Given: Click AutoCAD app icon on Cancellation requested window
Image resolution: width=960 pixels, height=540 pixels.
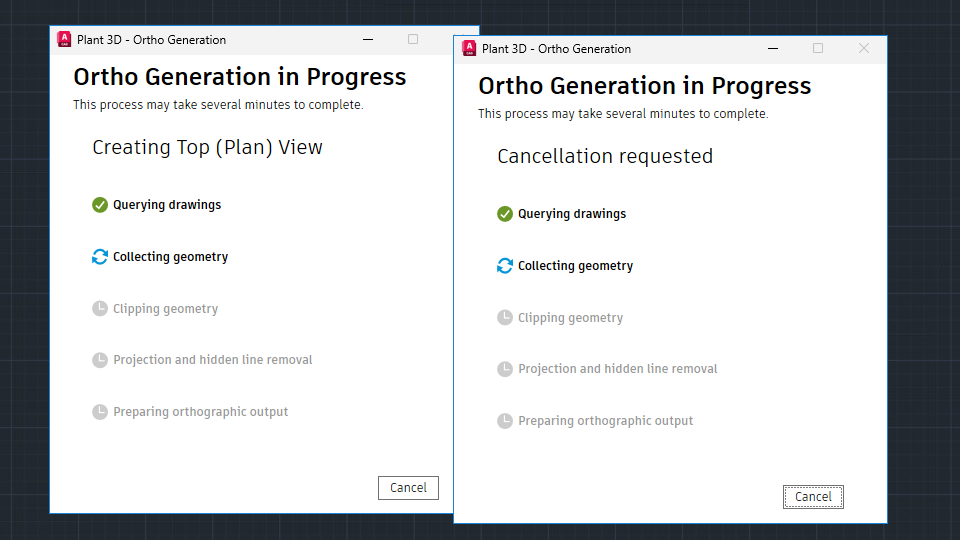Looking at the screenshot, I should coord(469,48).
